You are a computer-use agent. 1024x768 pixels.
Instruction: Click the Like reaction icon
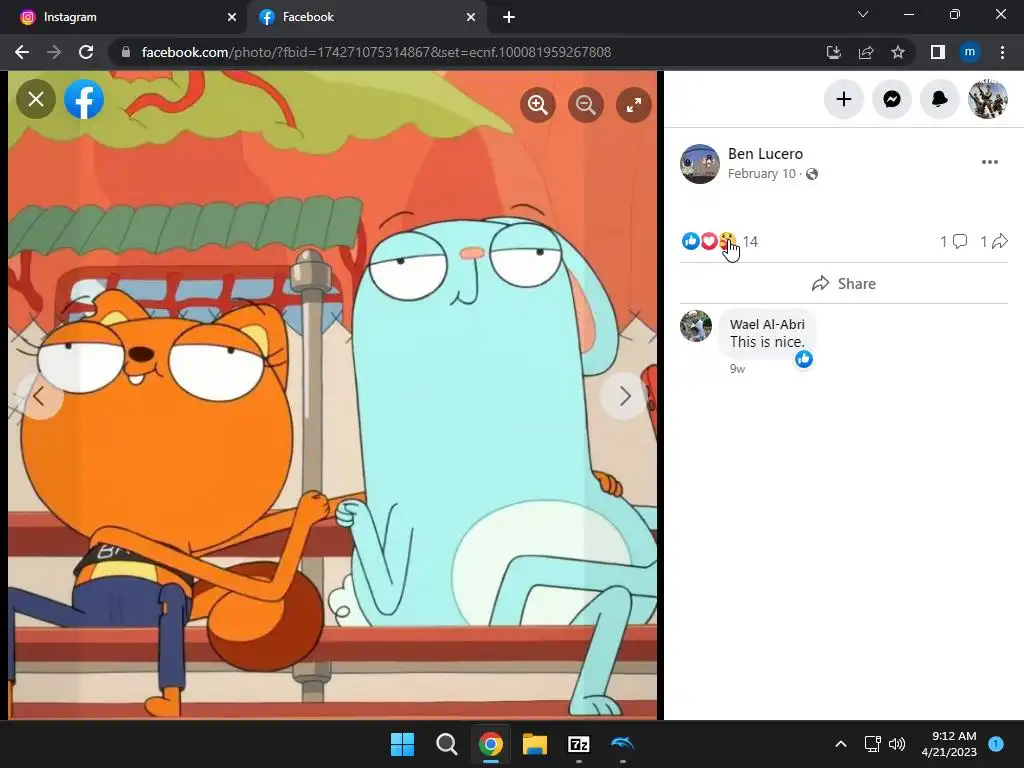tap(690, 241)
